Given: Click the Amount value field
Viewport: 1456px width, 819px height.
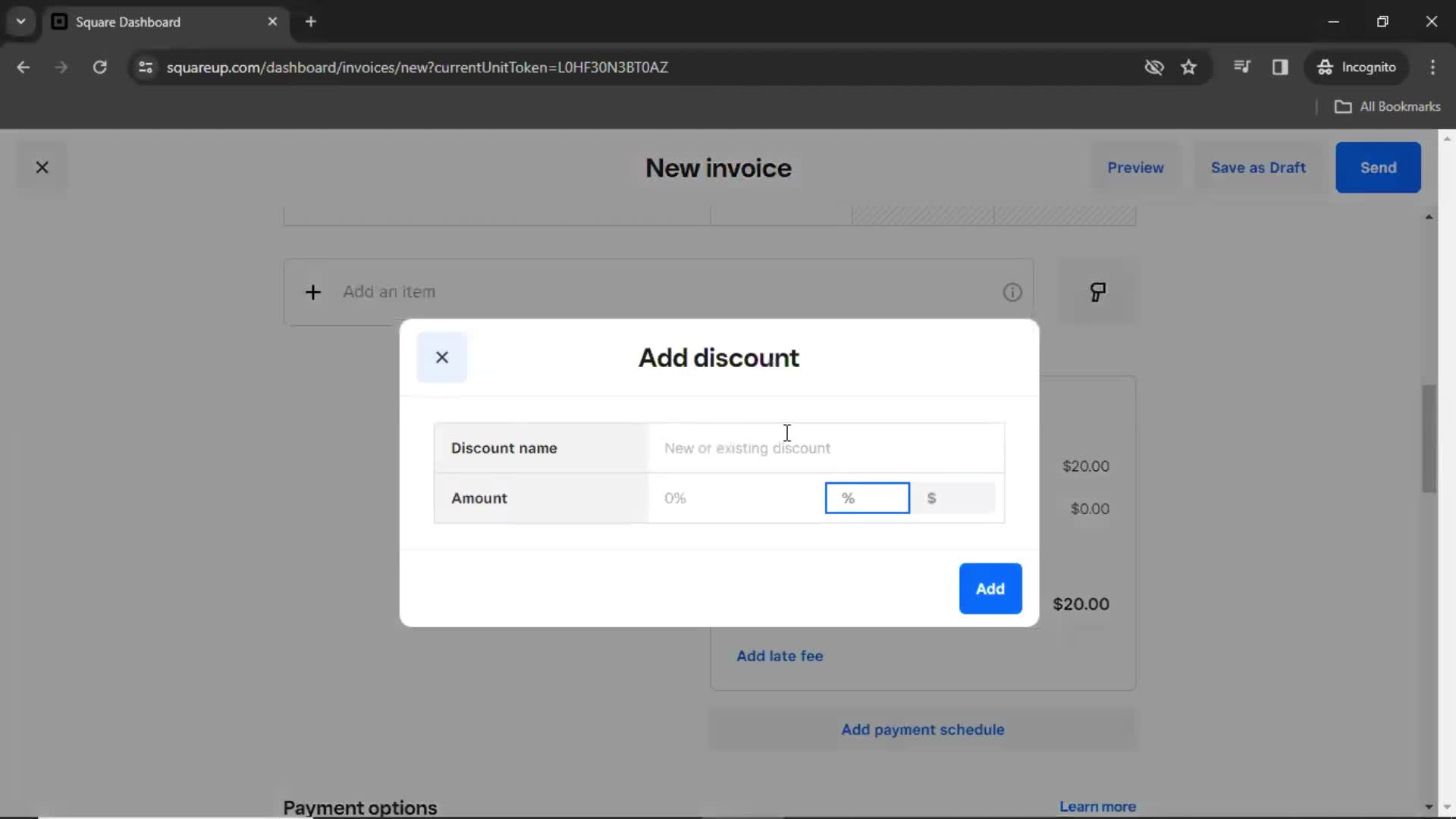Looking at the screenshot, I should point(736,498).
